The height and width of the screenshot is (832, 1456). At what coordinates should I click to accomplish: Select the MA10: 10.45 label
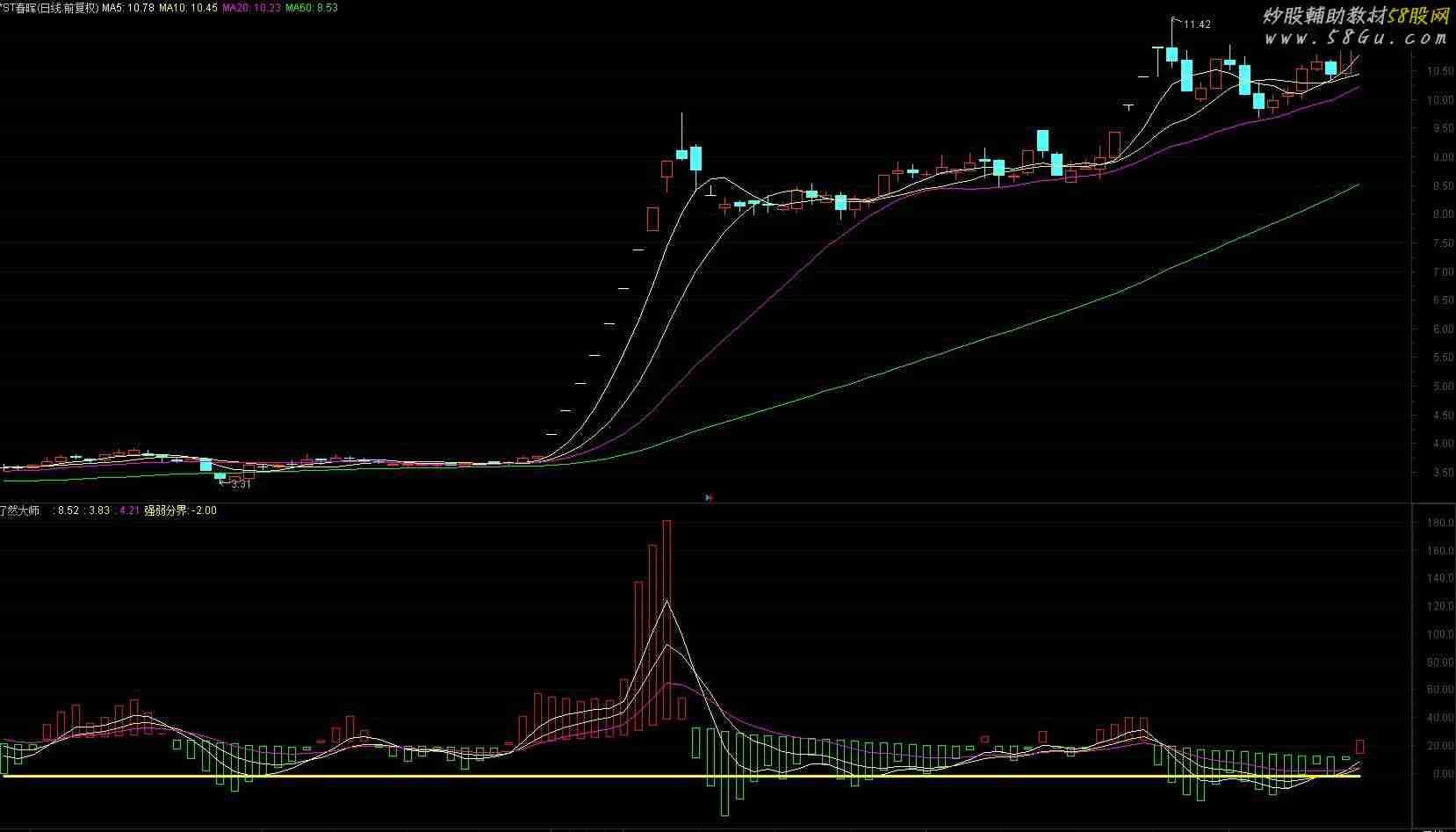(188, 7)
